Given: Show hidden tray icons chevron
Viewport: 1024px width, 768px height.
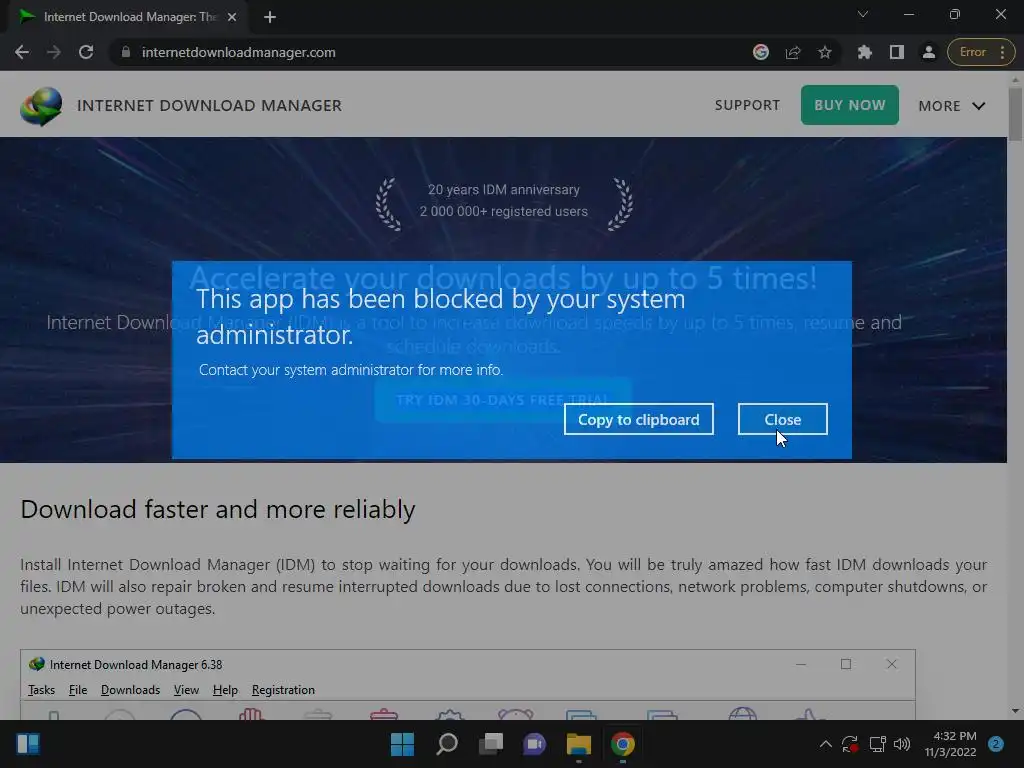Looking at the screenshot, I should [825, 744].
